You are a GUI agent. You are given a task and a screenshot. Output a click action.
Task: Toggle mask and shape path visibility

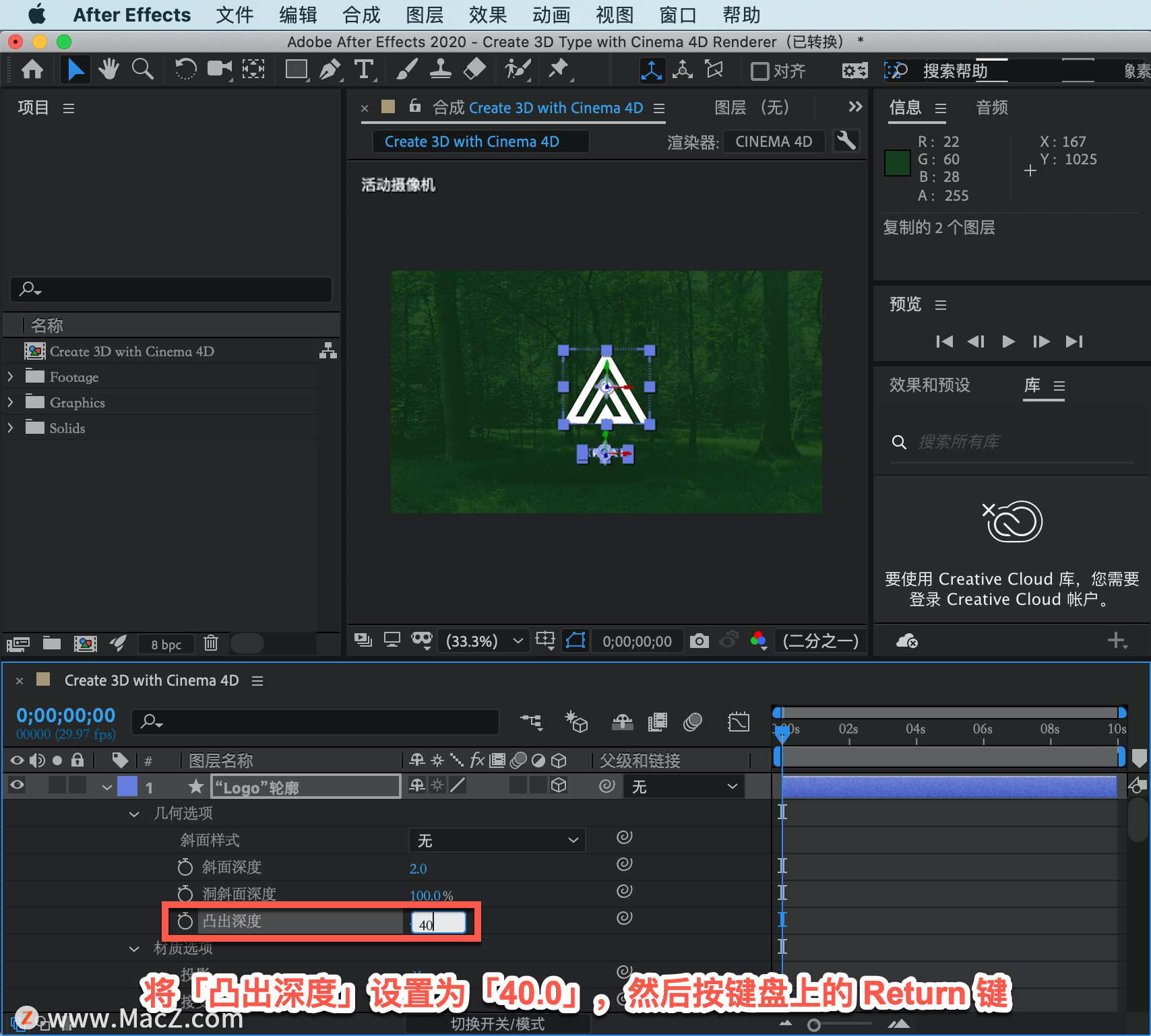coord(575,640)
